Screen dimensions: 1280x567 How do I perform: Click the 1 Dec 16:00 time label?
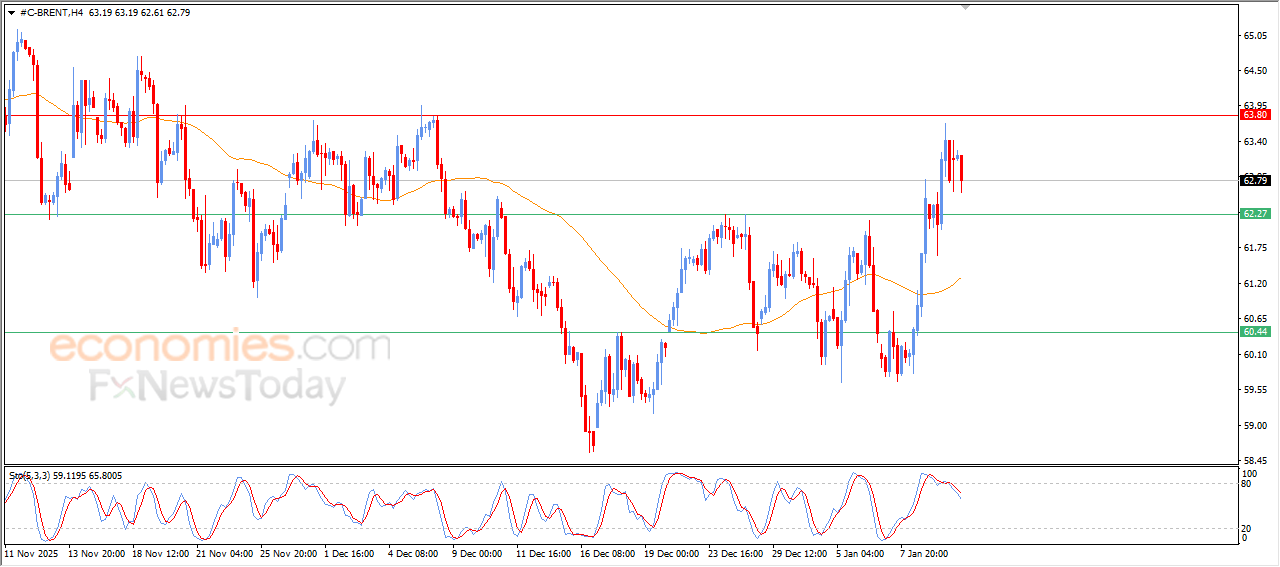point(350,552)
